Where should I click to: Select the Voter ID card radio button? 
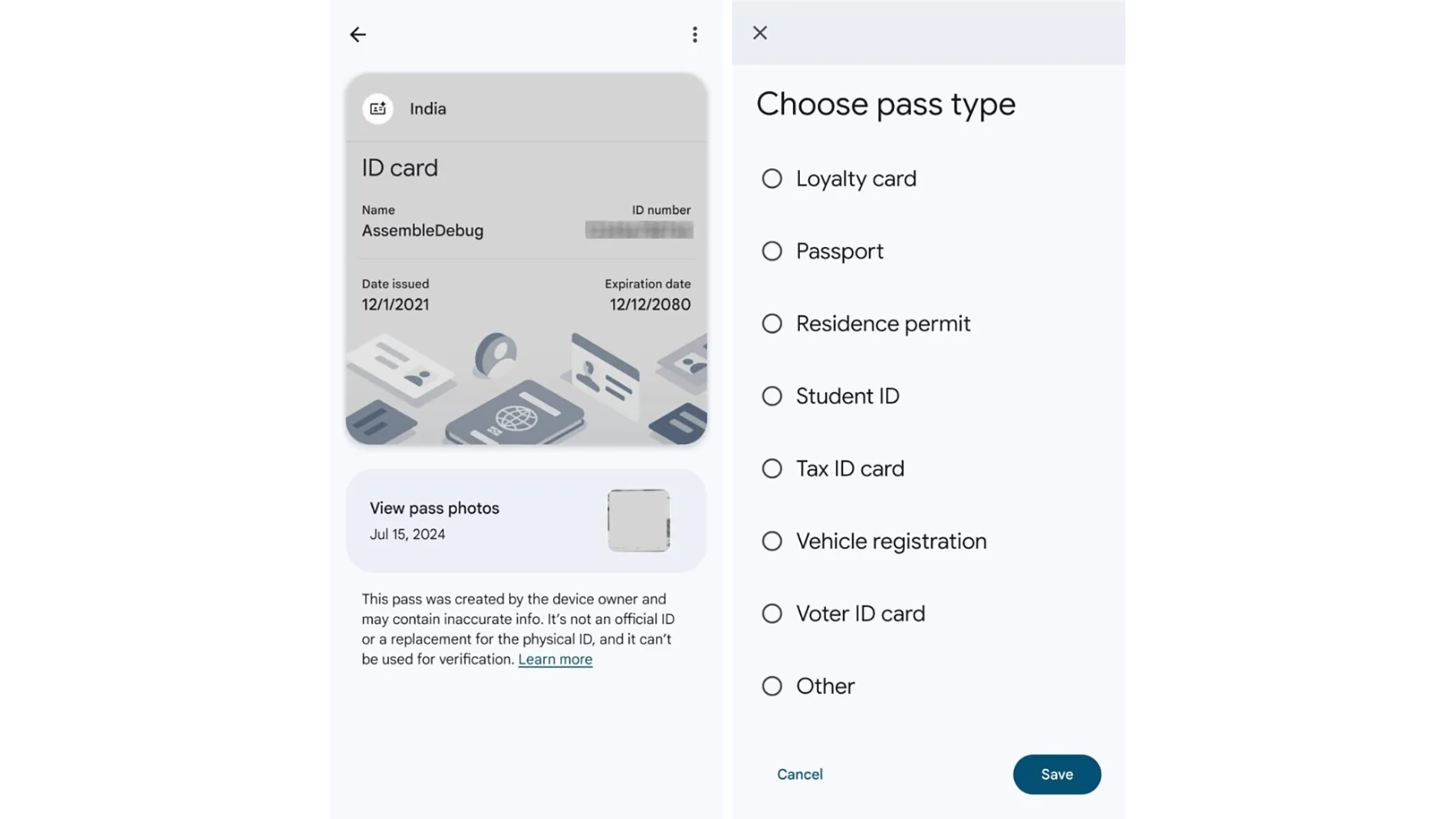(x=770, y=613)
